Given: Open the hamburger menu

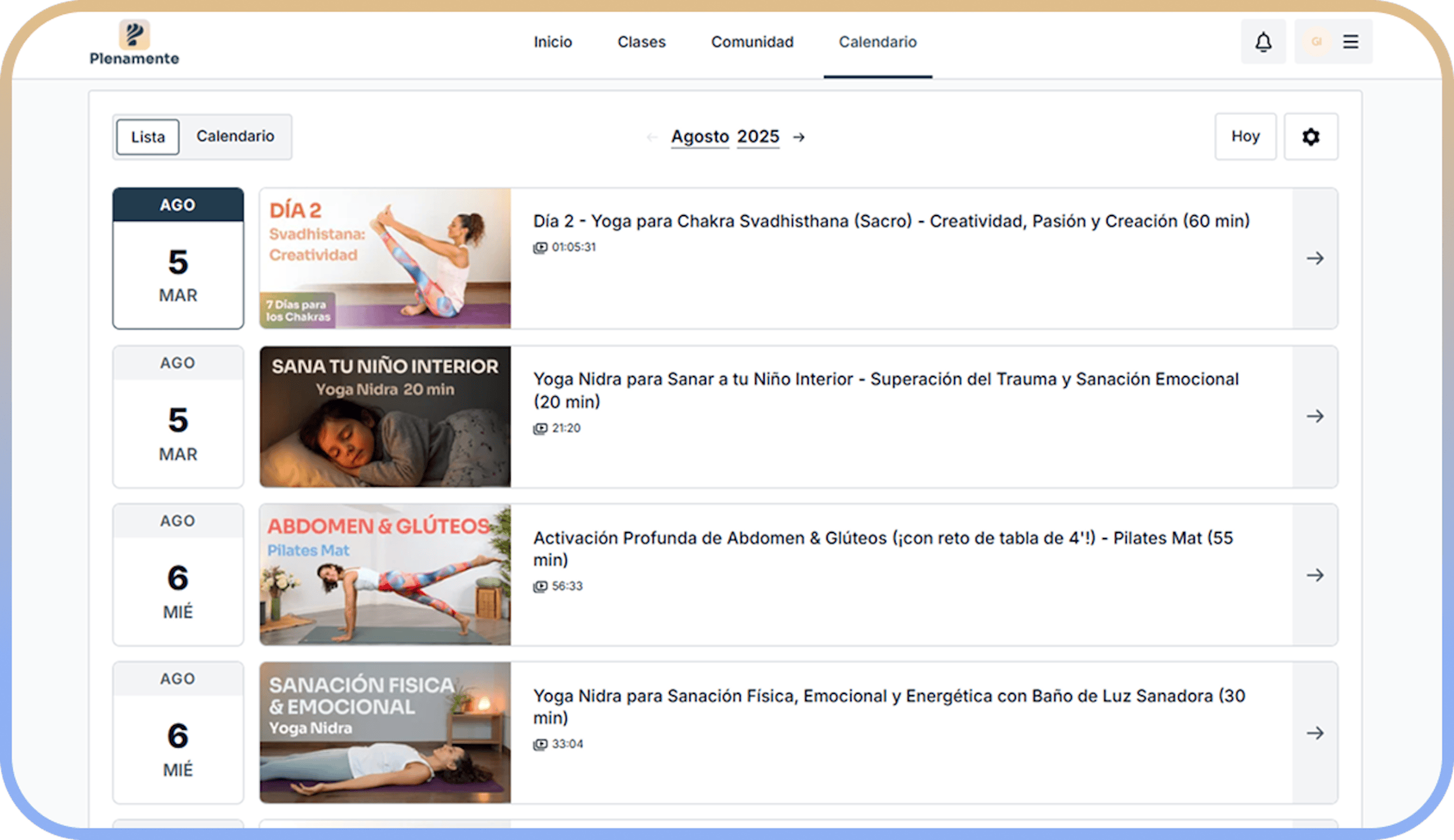Looking at the screenshot, I should point(1350,42).
